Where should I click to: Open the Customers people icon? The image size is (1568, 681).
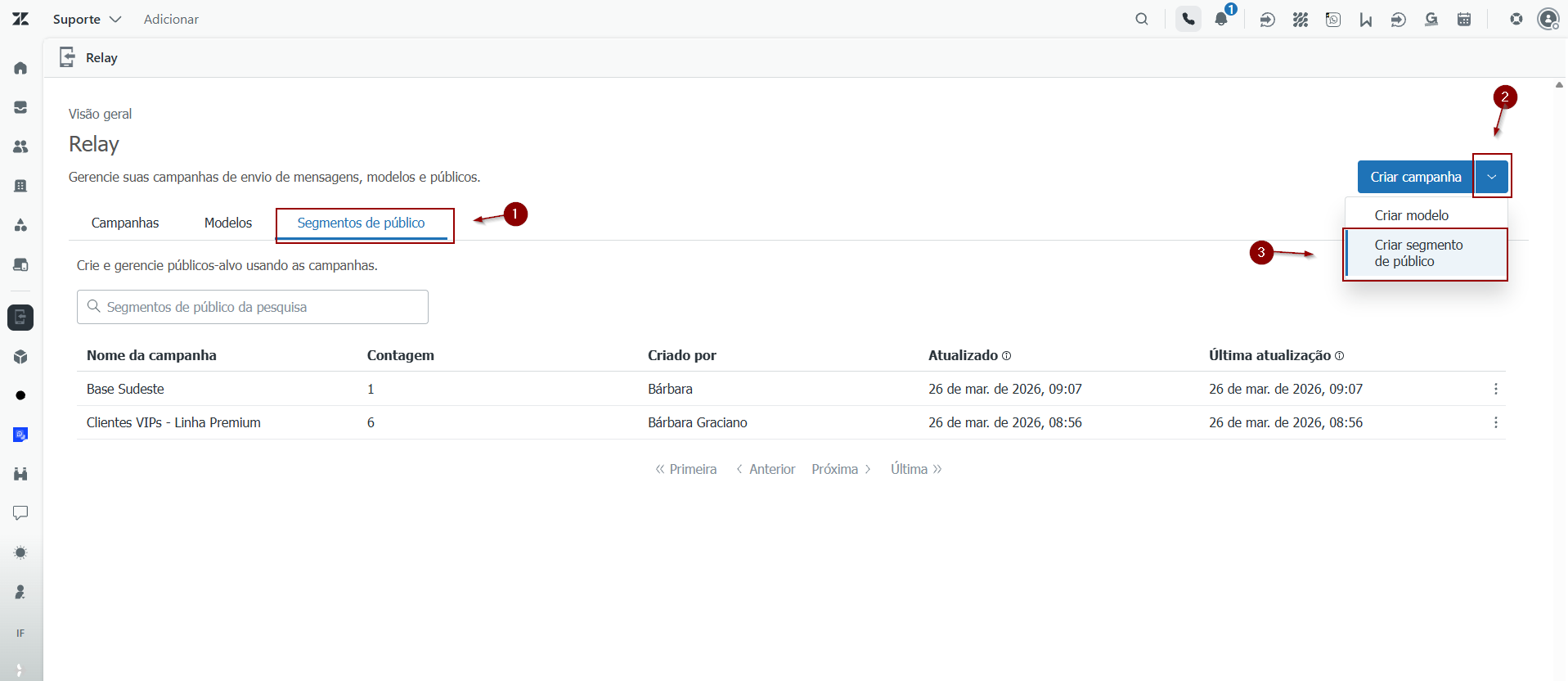[x=20, y=147]
